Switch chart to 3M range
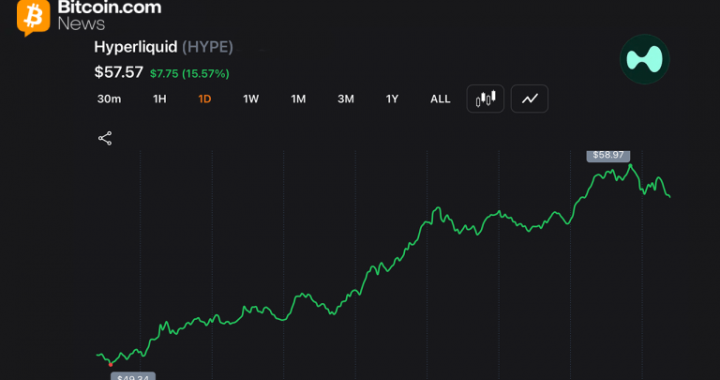 (x=346, y=99)
